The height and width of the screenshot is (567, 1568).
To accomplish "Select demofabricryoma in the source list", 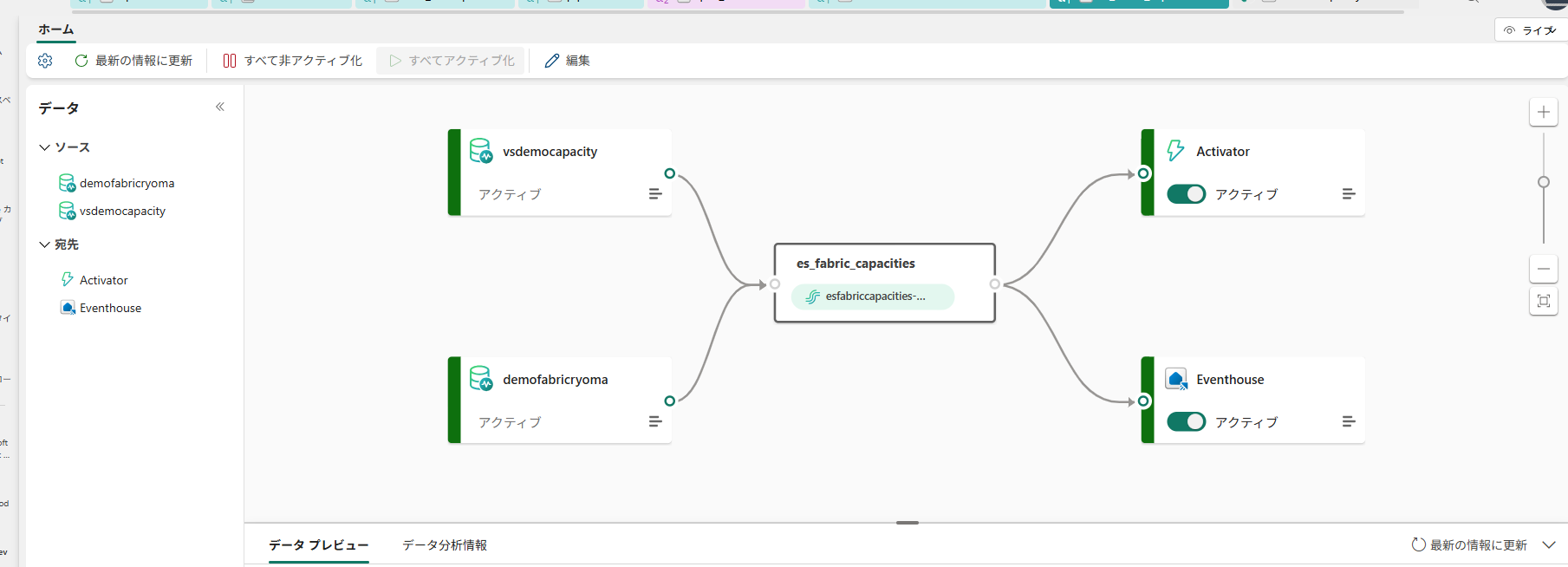I will [x=127, y=183].
